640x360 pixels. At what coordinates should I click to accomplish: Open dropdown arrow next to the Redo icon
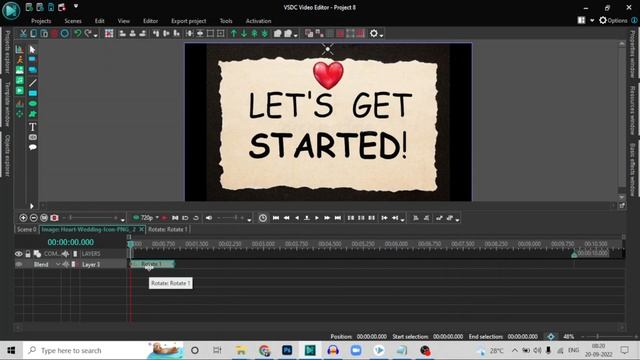(95, 35)
